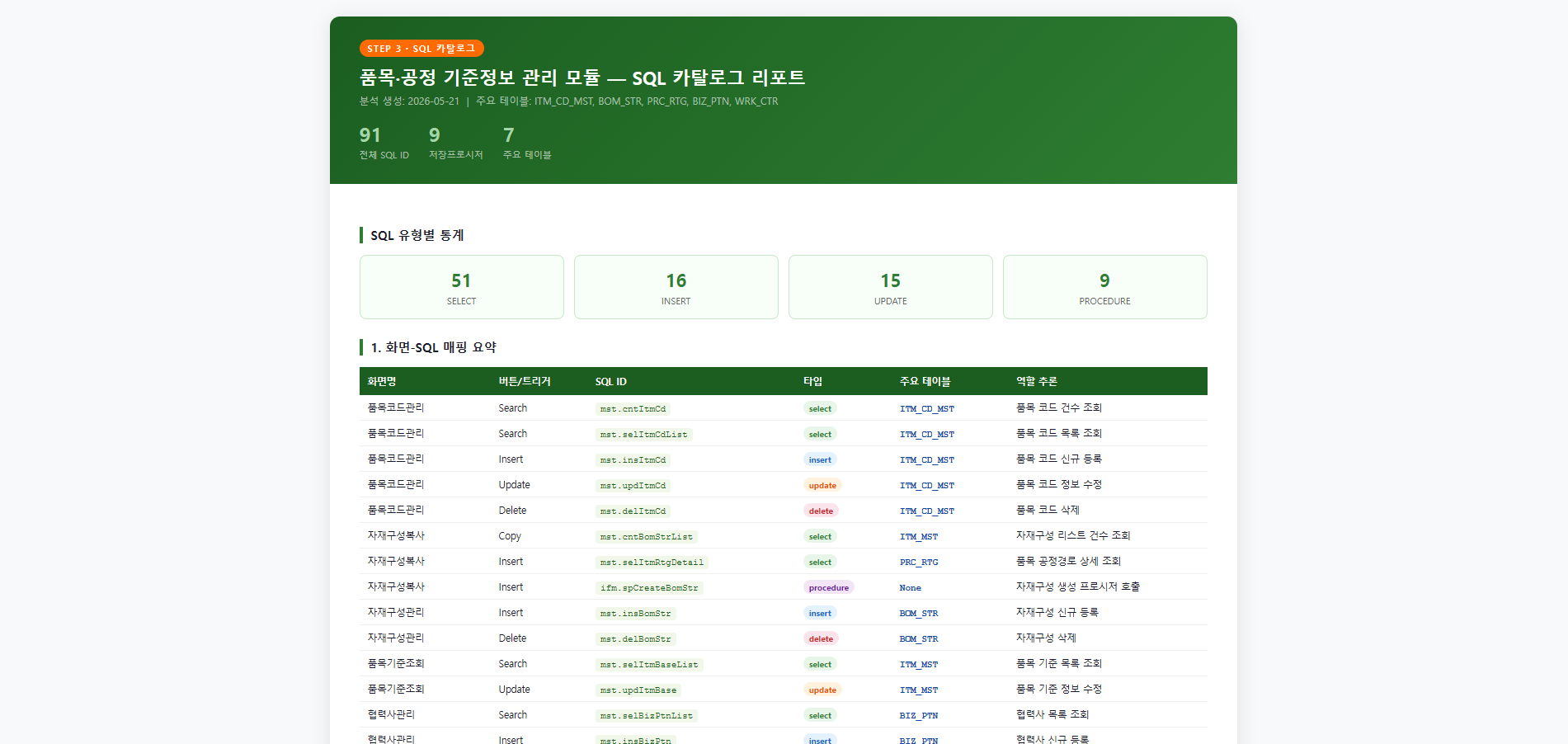Select SQL ID mst.insItmCd
Screen dimensions: 1568x744
[x=633, y=460]
